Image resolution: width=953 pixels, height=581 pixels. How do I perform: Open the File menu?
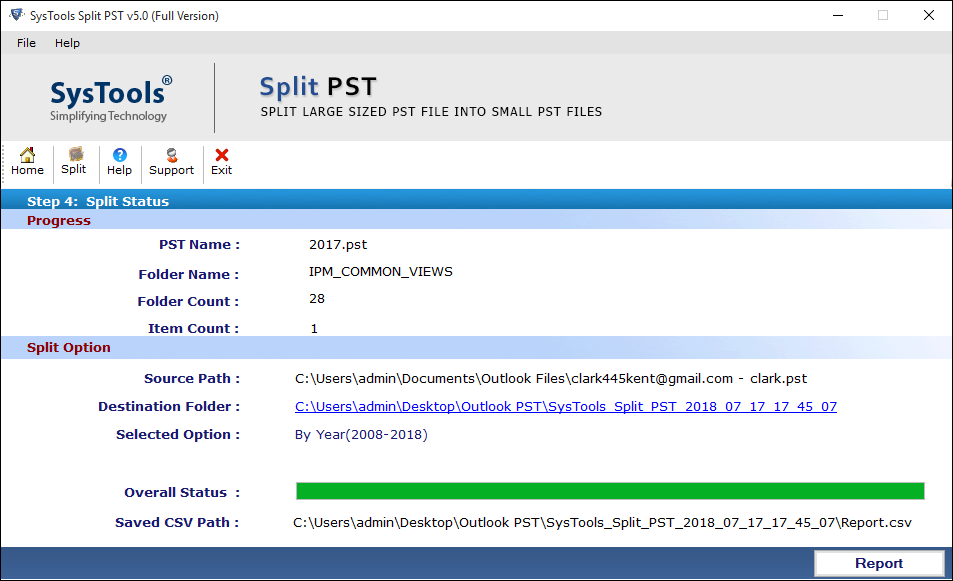26,43
